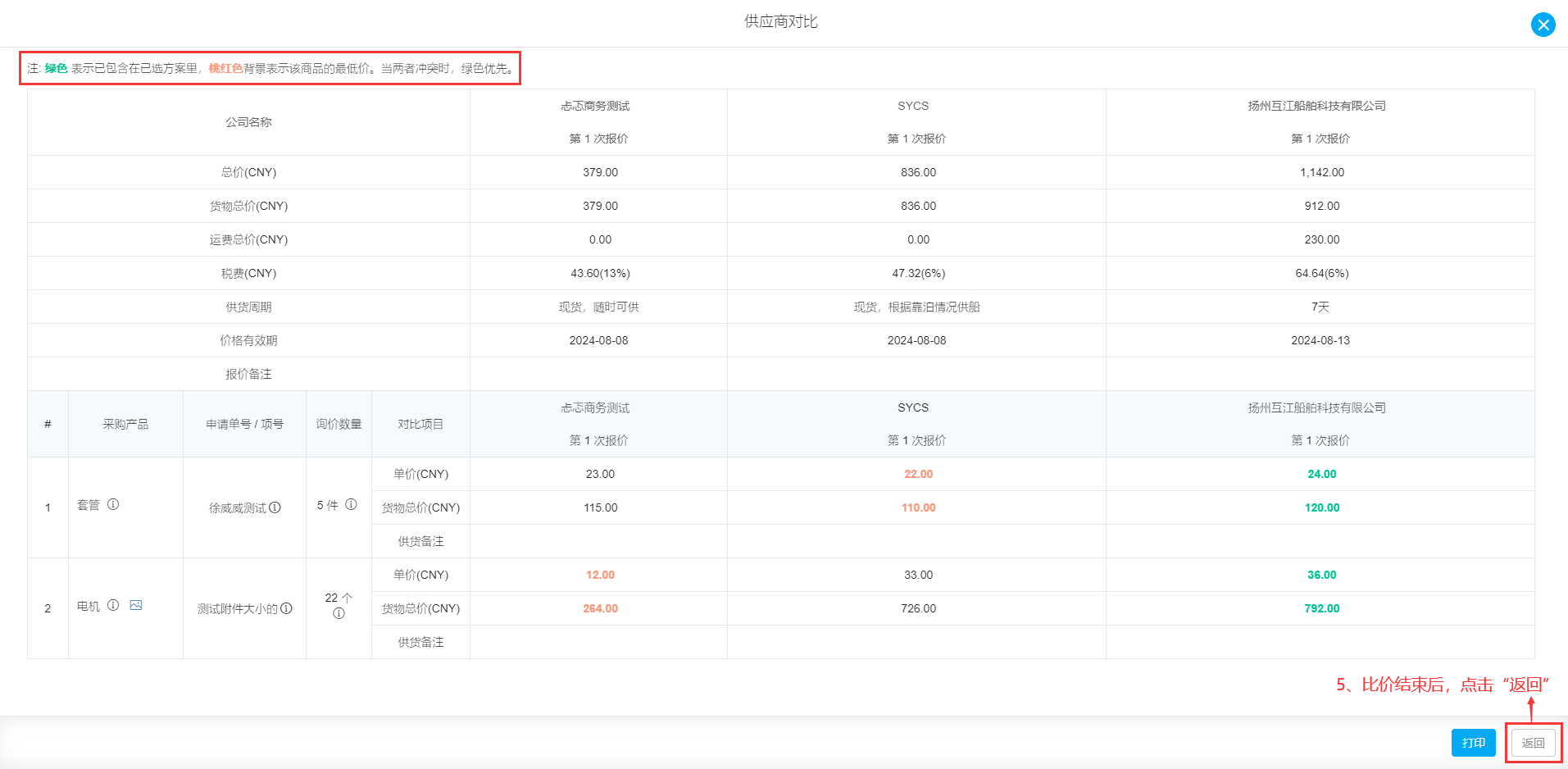
Task: Click tax value 64.64(6%)
Action: pyautogui.click(x=1321, y=273)
